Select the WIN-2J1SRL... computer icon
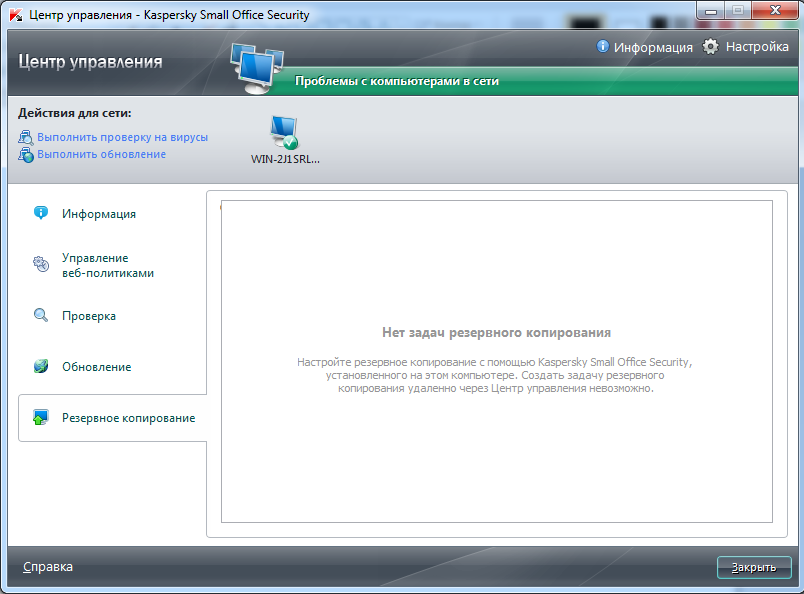Image resolution: width=804 pixels, height=594 pixels. (x=285, y=132)
